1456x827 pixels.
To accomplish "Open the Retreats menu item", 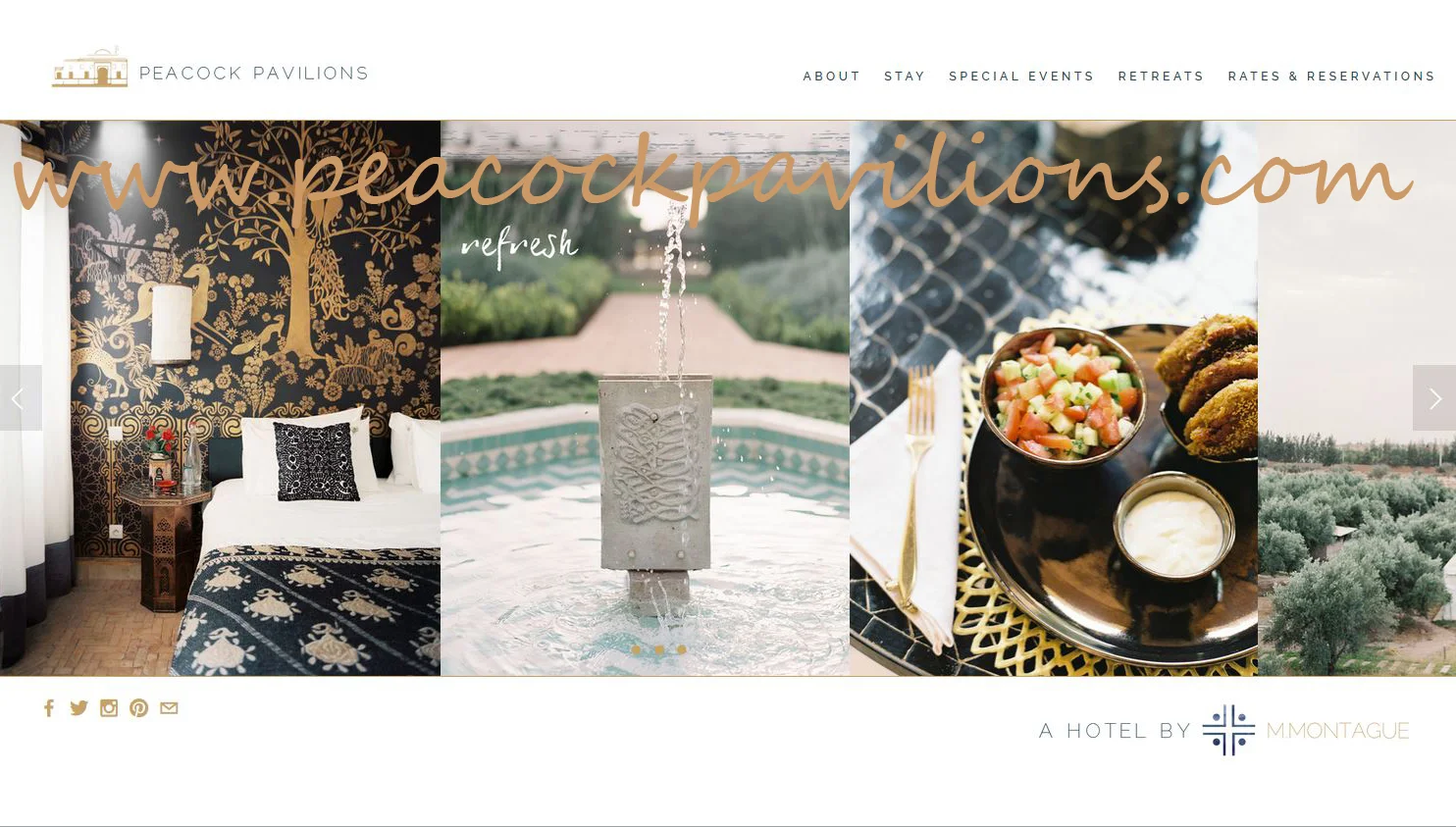I will [x=1161, y=77].
